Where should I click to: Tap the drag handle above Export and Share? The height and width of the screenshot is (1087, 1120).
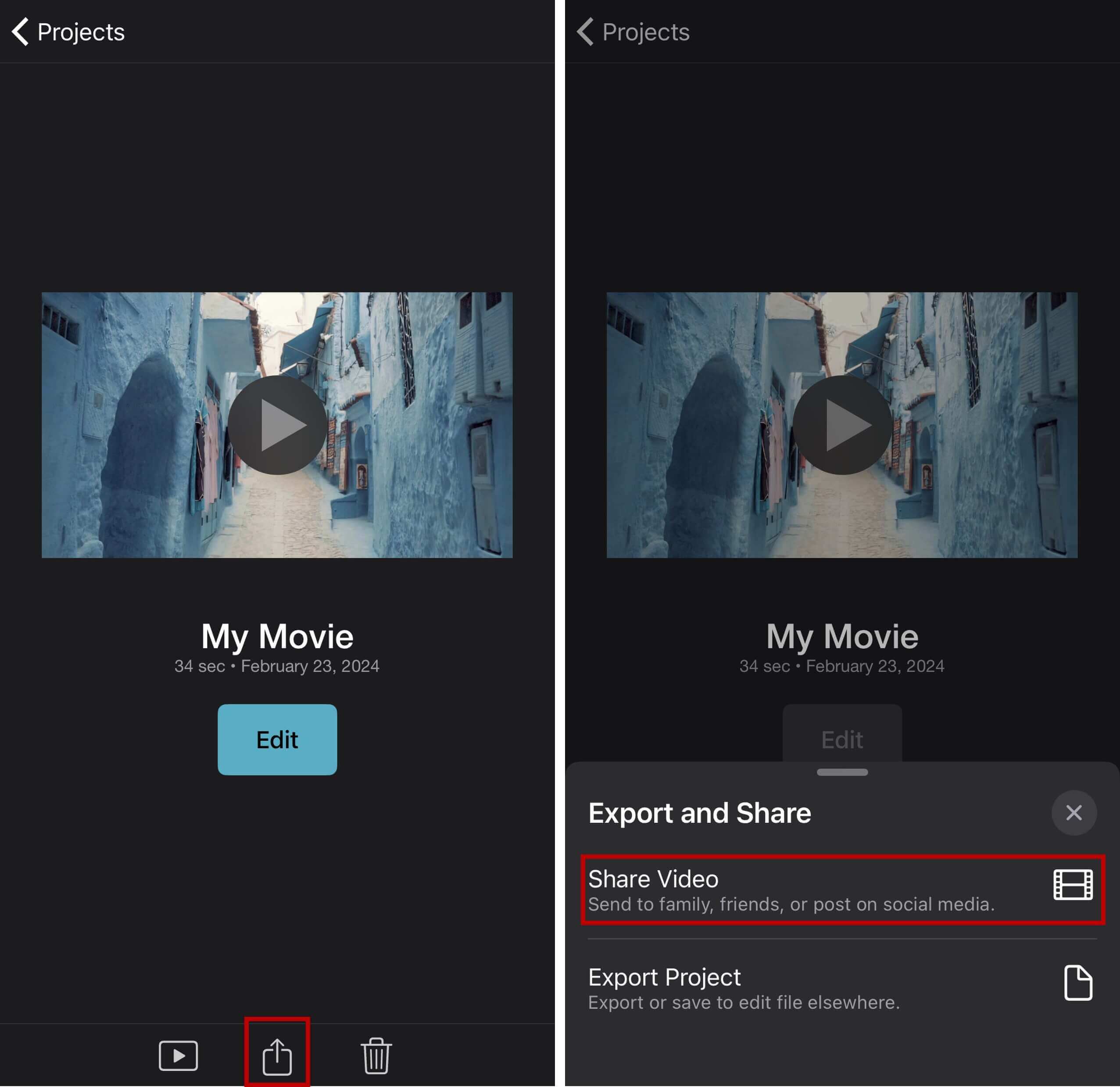[x=842, y=773]
